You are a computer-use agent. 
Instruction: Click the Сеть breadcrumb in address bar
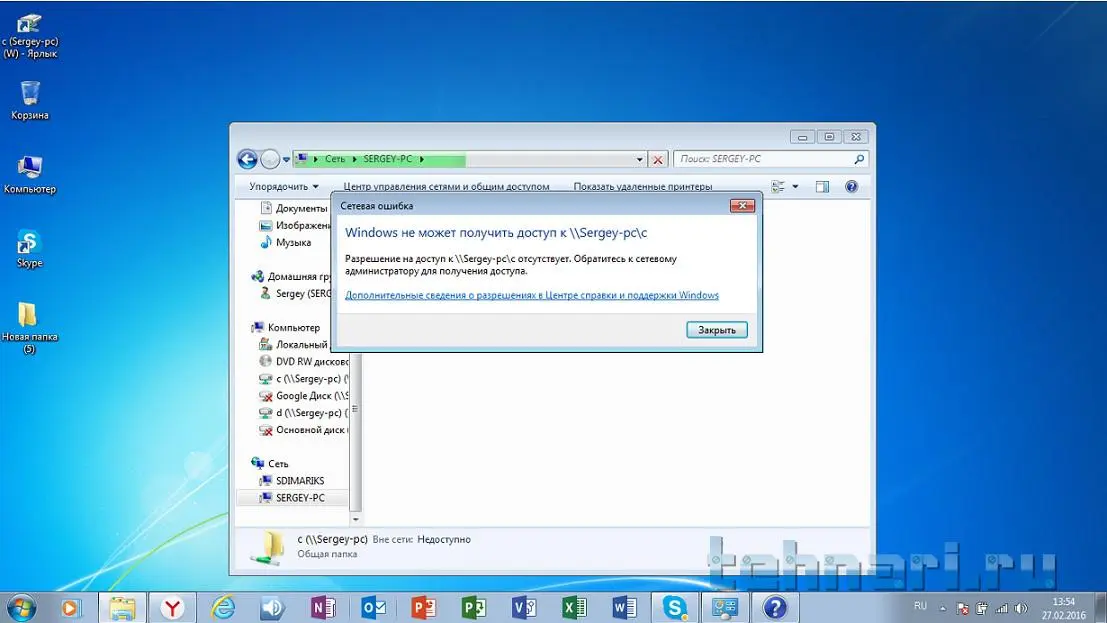[335, 159]
